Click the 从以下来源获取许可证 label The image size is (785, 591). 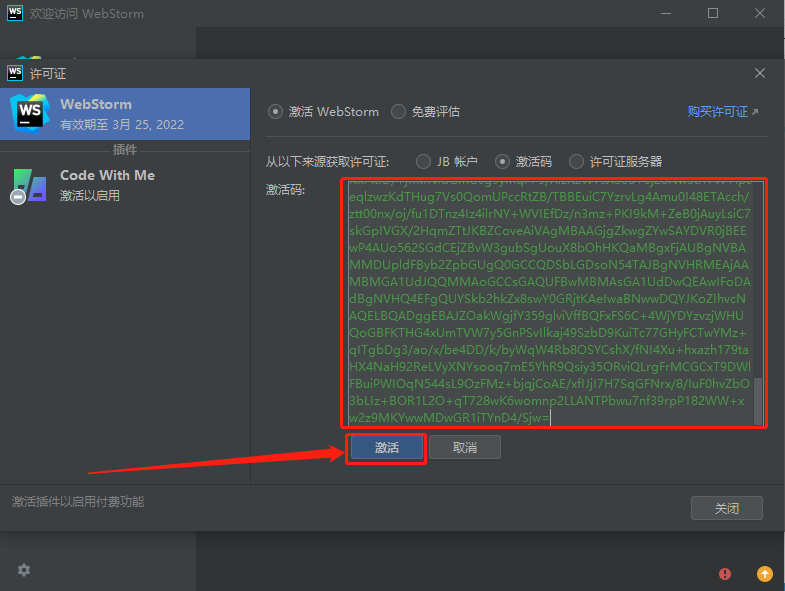click(327, 162)
